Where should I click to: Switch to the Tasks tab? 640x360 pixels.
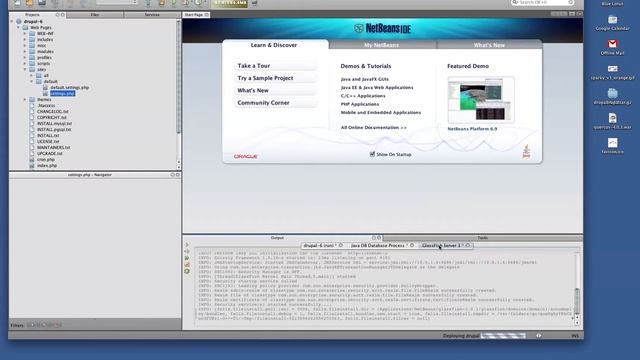coord(482,238)
